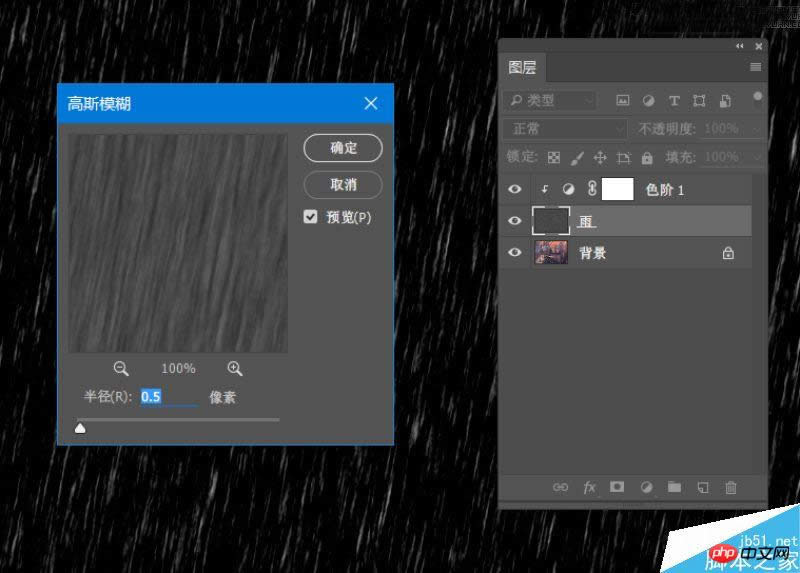Screen dimensions: 800x573
Task: Hide the 雨 layer
Action: point(515,221)
